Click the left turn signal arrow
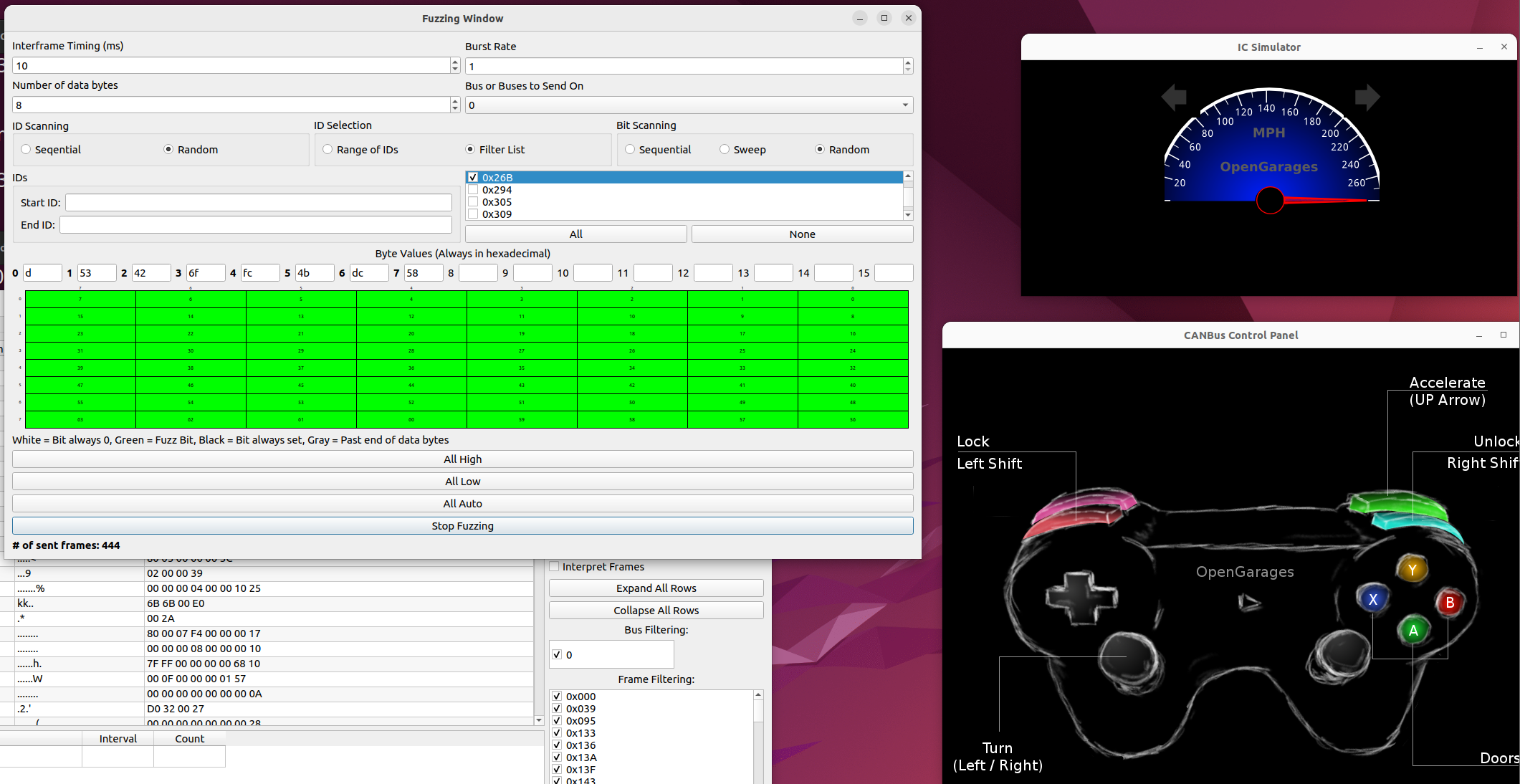 coord(1173,97)
